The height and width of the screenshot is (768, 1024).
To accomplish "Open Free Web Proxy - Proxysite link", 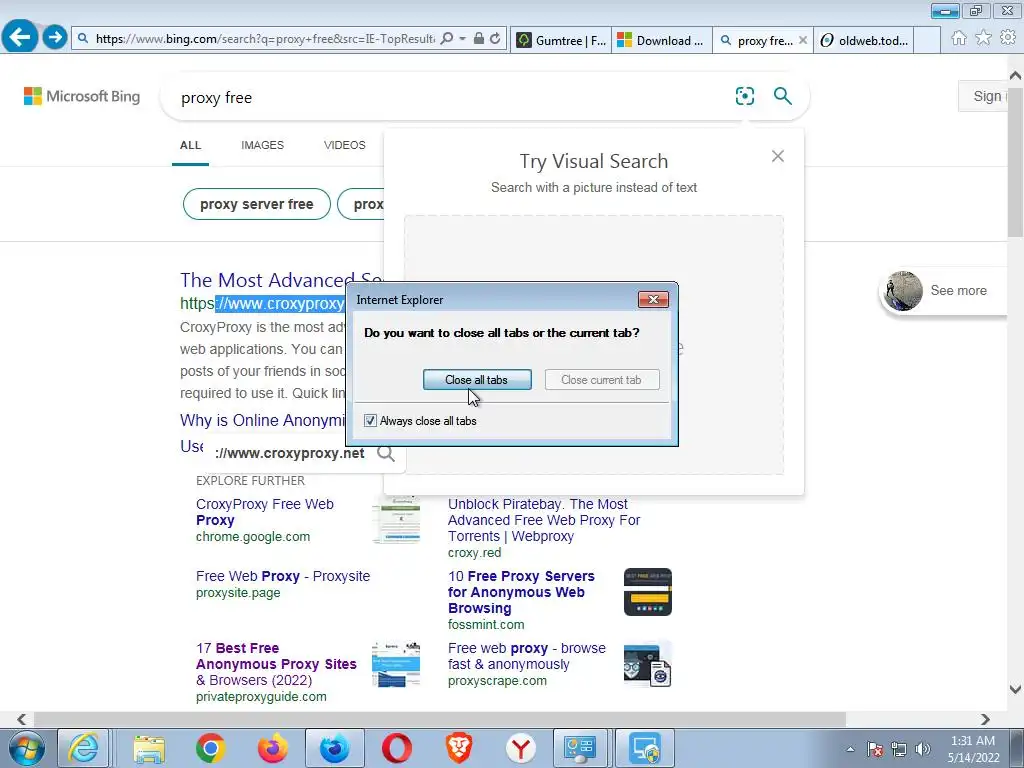I will coord(283,576).
